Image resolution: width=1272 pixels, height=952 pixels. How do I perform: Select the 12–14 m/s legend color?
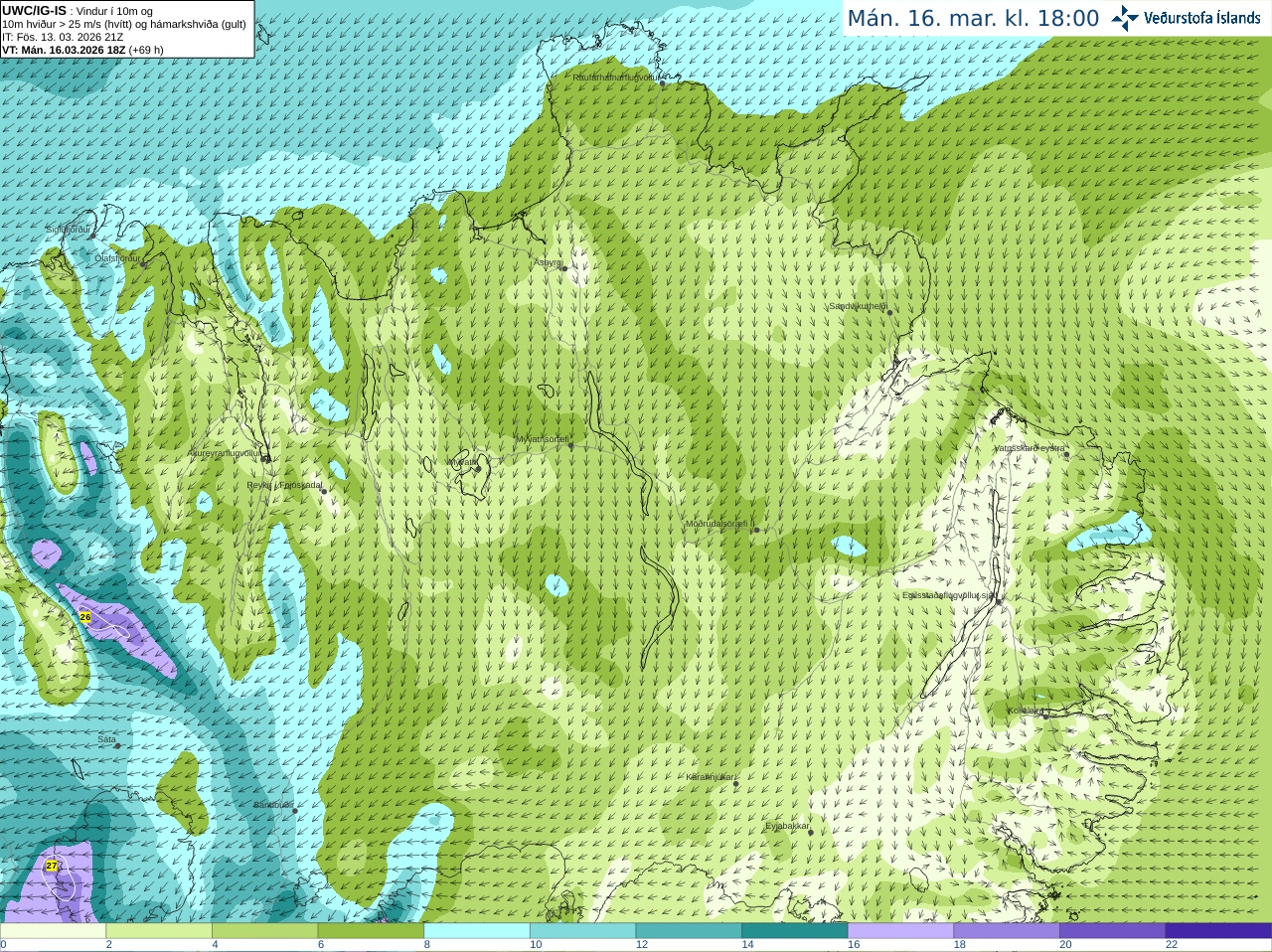pos(689,931)
